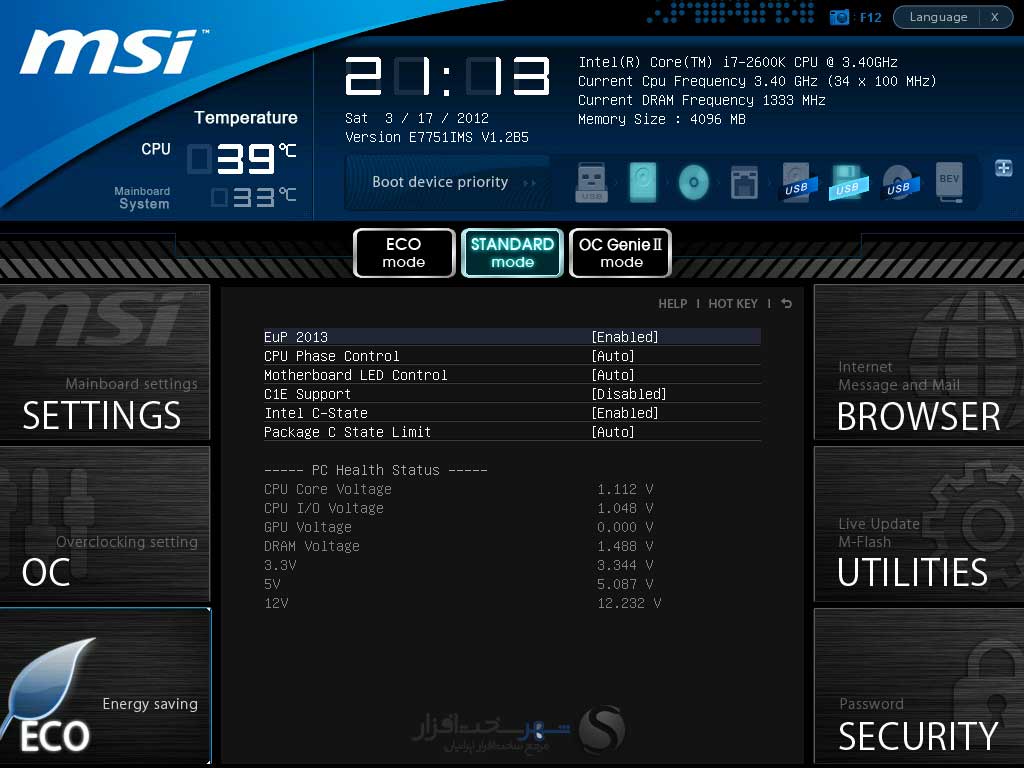This screenshot has height=768, width=1024.
Task: Change the Package C State Limit [Auto] value
Action: pyautogui.click(x=613, y=432)
